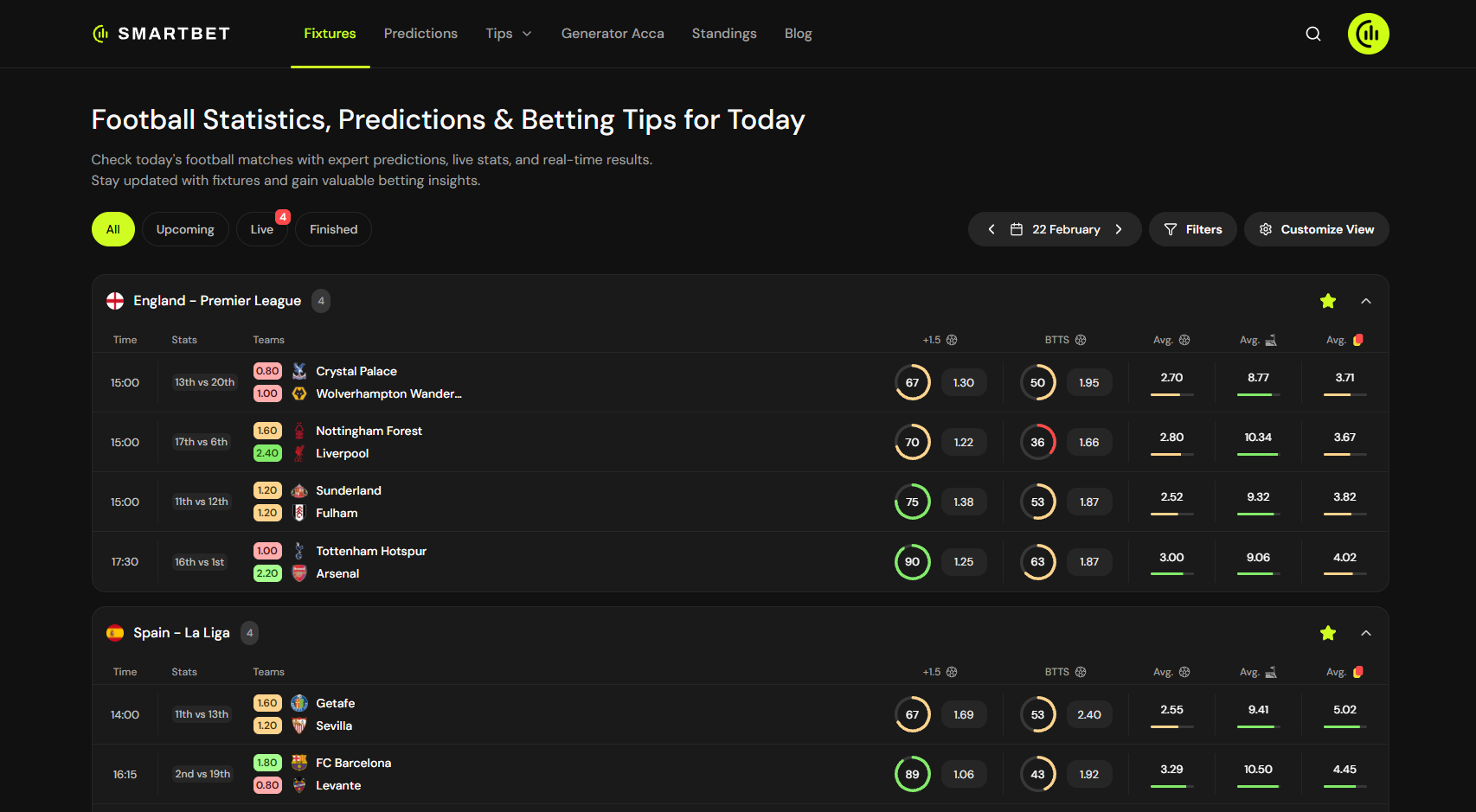
Task: Click the 1.66 BTTS odds for Nottingham Forest
Action: coord(1089,442)
